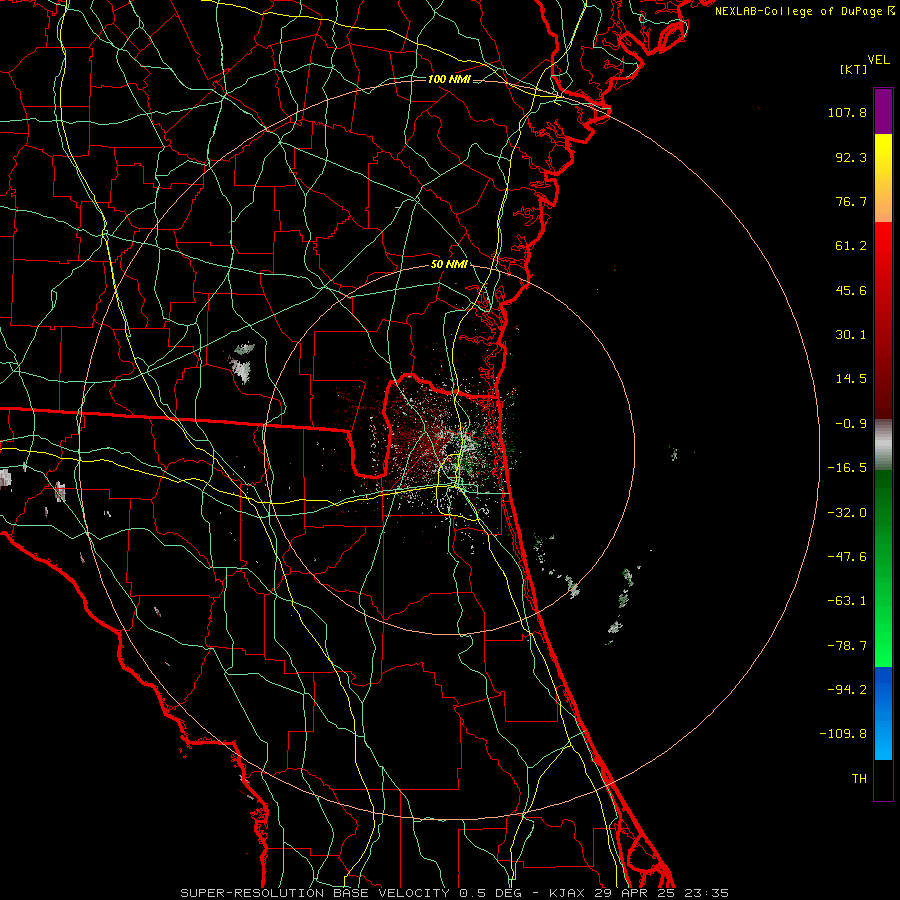
Task: Click the 45.6 velocity scale value
Action: (851, 290)
